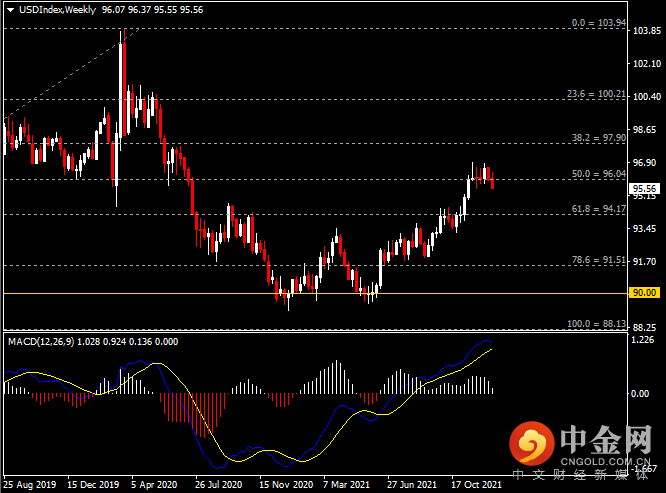Click the OHLC values 96.07 96.37 95.55 95.56
The width and height of the screenshot is (666, 493).
click(x=152, y=10)
